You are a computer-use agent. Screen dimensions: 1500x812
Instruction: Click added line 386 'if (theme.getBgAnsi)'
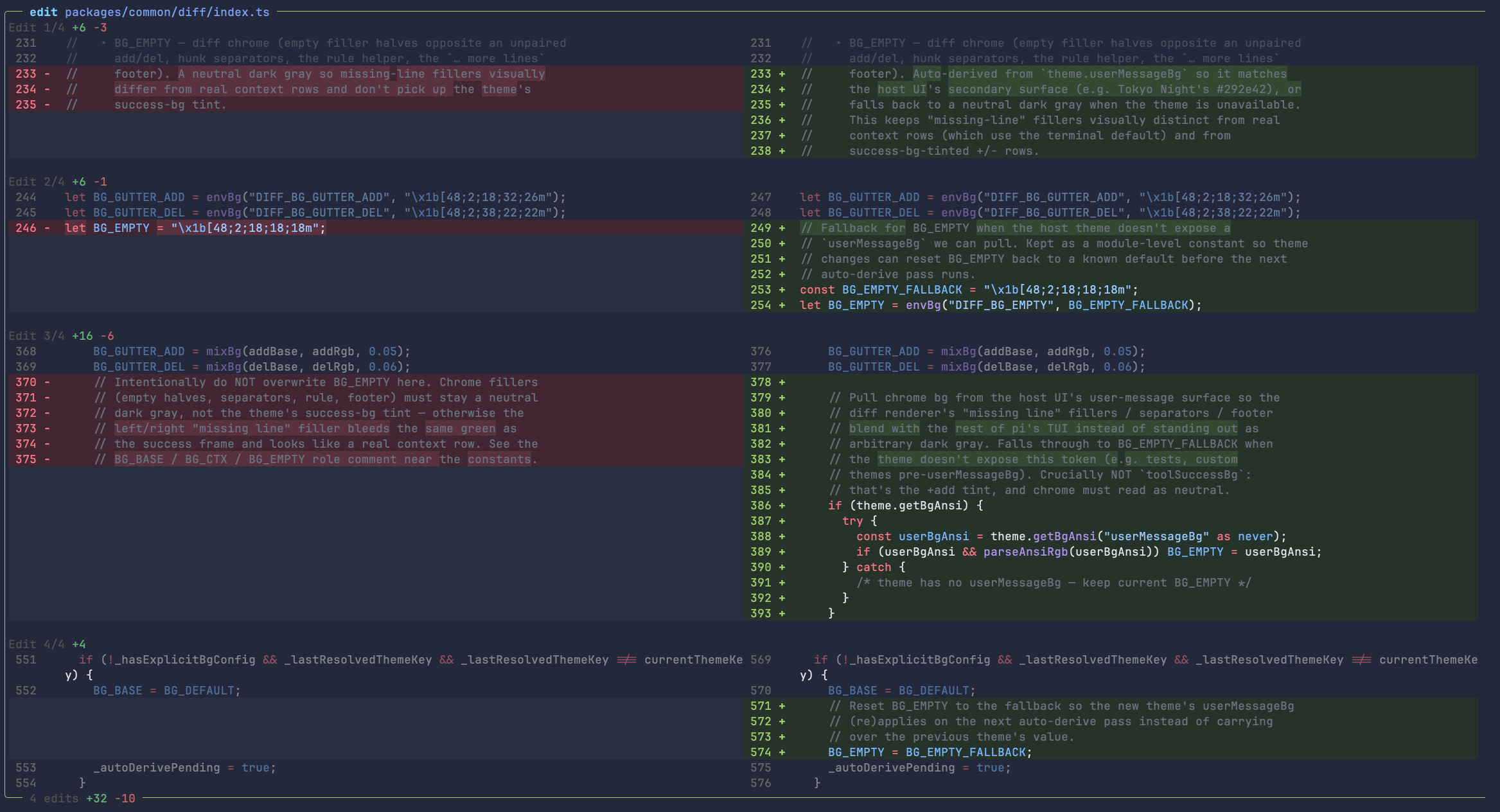click(905, 506)
